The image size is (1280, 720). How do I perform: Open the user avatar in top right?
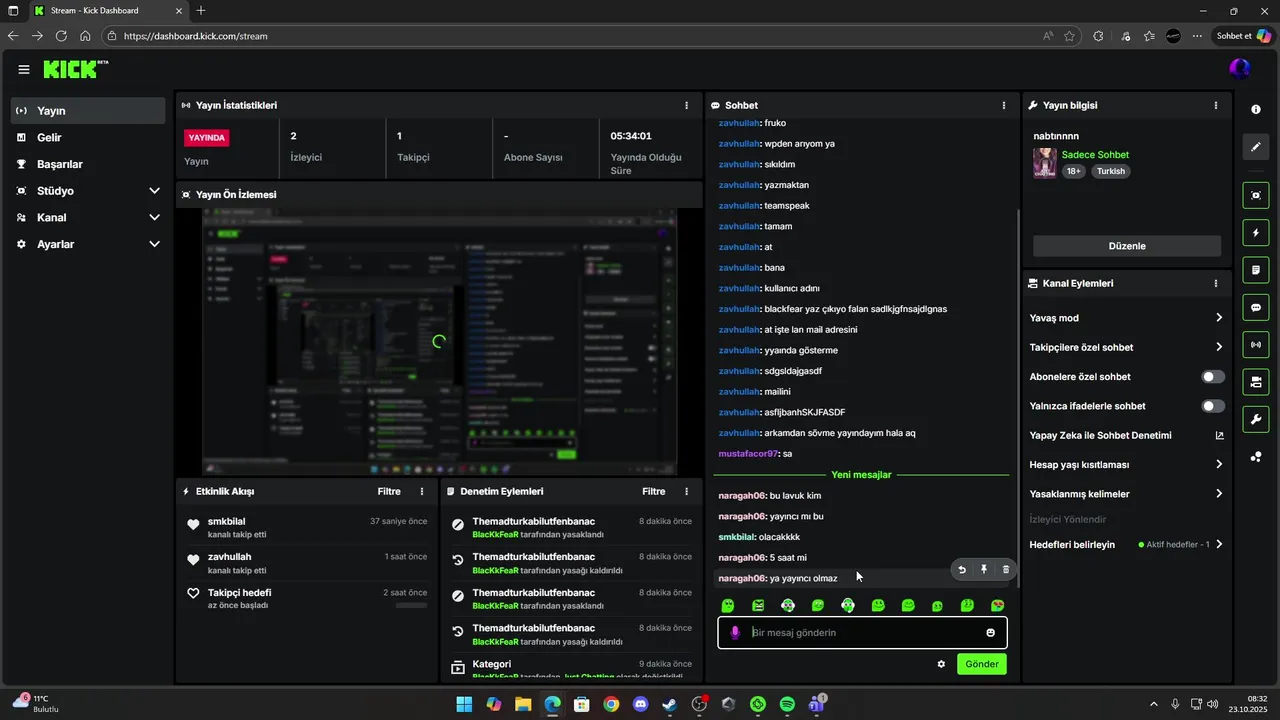pos(1239,68)
